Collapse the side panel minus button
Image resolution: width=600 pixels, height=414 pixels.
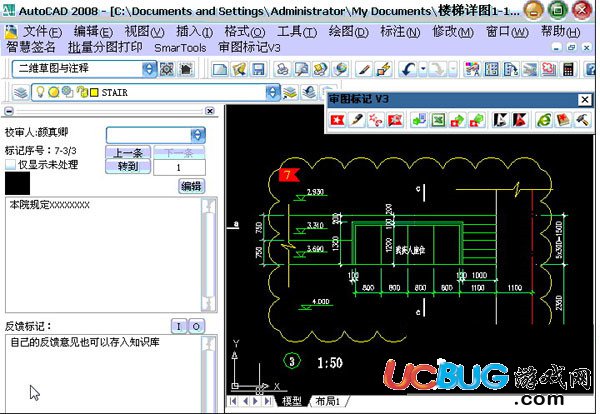coord(9,111)
